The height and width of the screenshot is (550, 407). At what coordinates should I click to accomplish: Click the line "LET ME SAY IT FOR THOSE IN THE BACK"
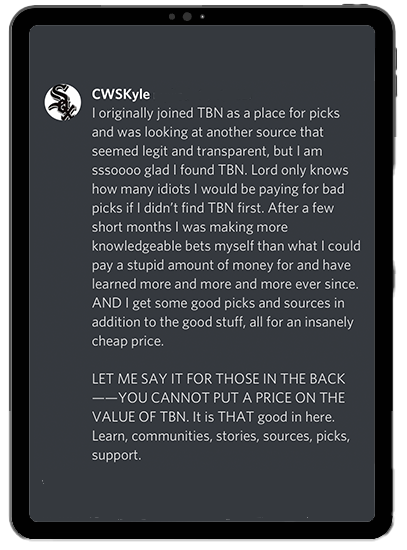click(x=219, y=379)
